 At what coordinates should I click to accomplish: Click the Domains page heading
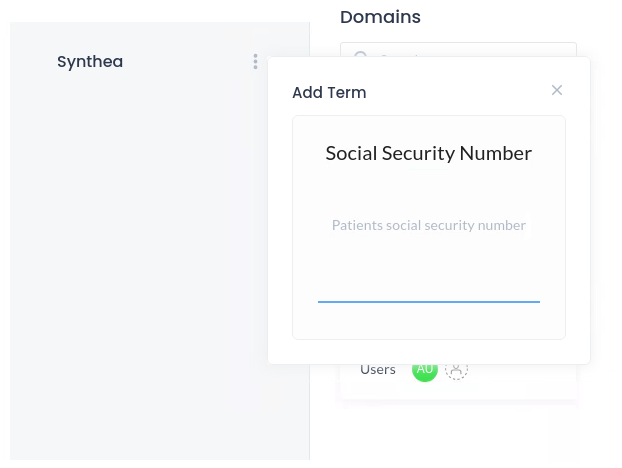[380, 17]
